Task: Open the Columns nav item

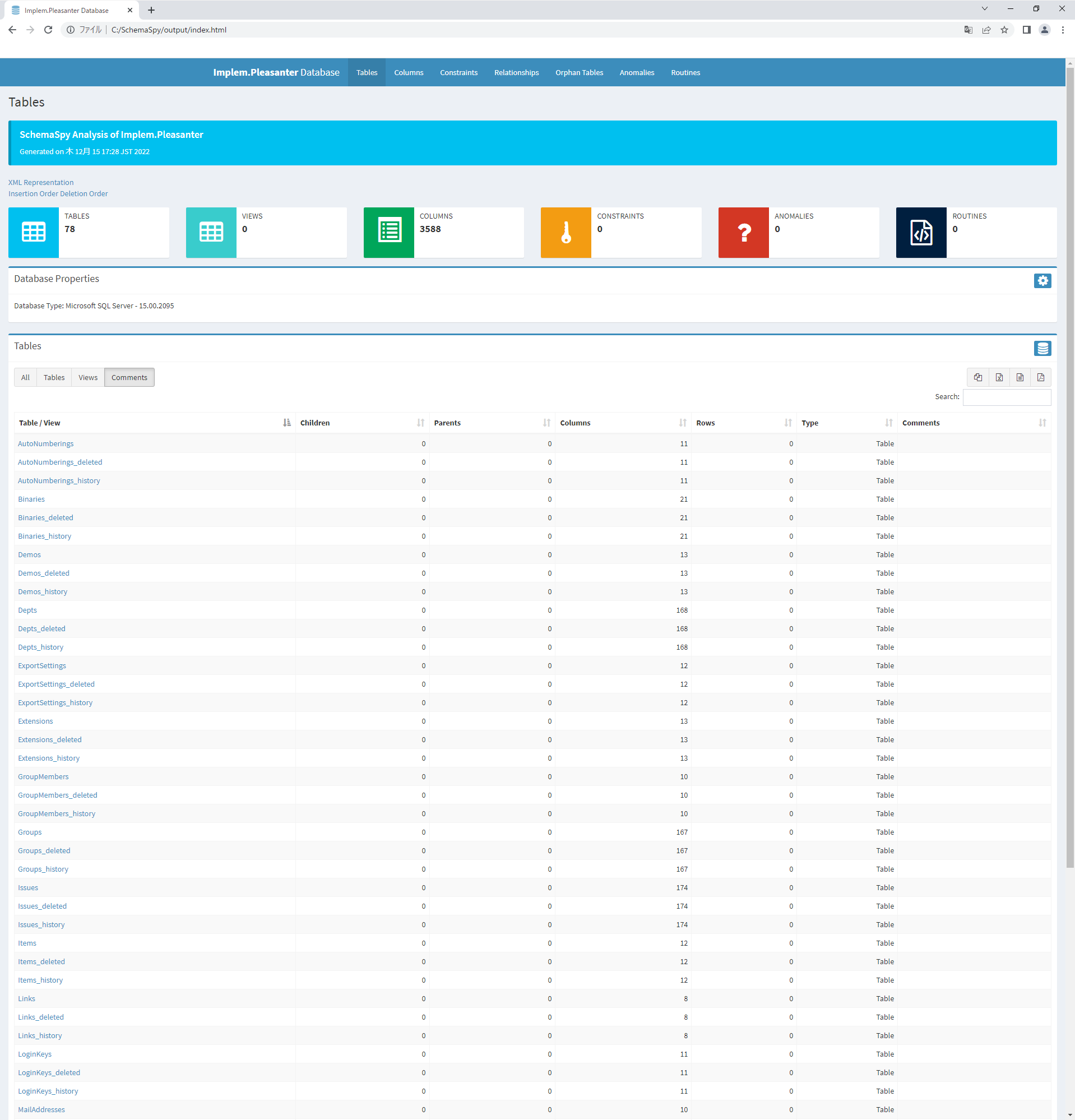Action: coord(409,72)
